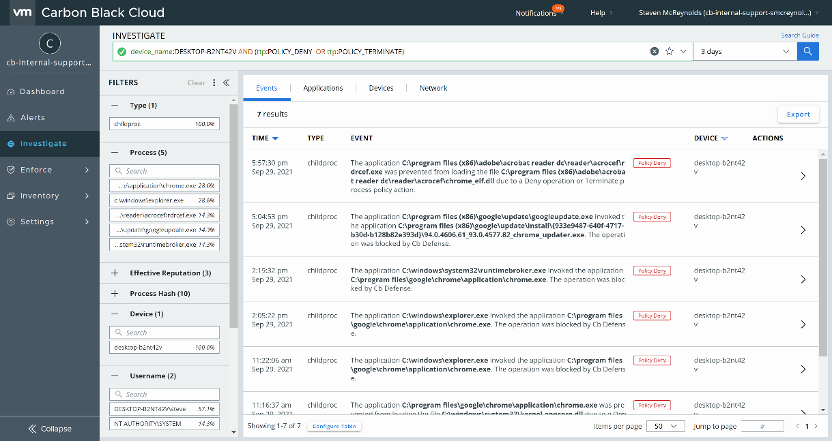
Task: Open the Help menu
Action: tap(600, 13)
